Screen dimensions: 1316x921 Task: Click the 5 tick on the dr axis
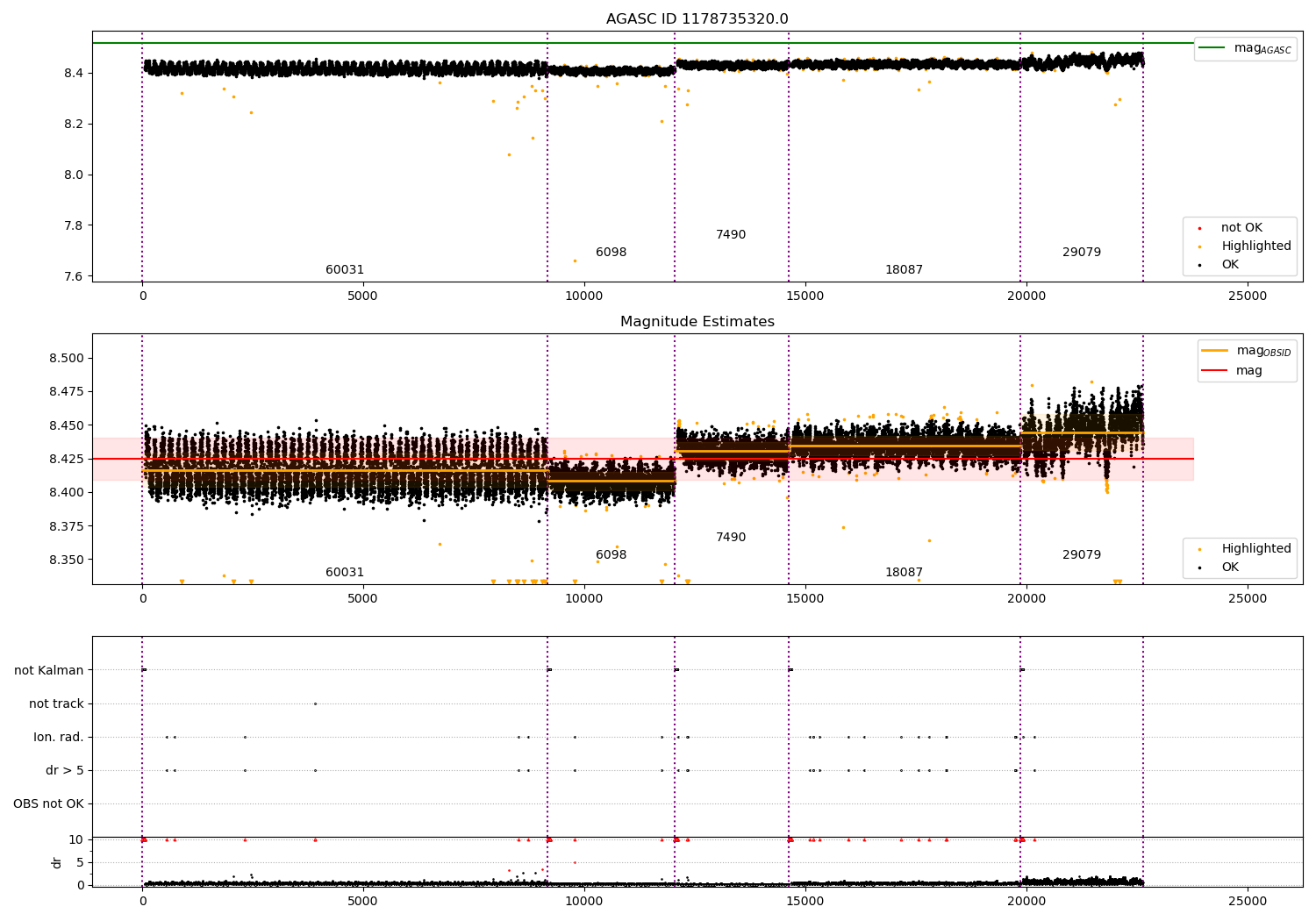click(80, 862)
